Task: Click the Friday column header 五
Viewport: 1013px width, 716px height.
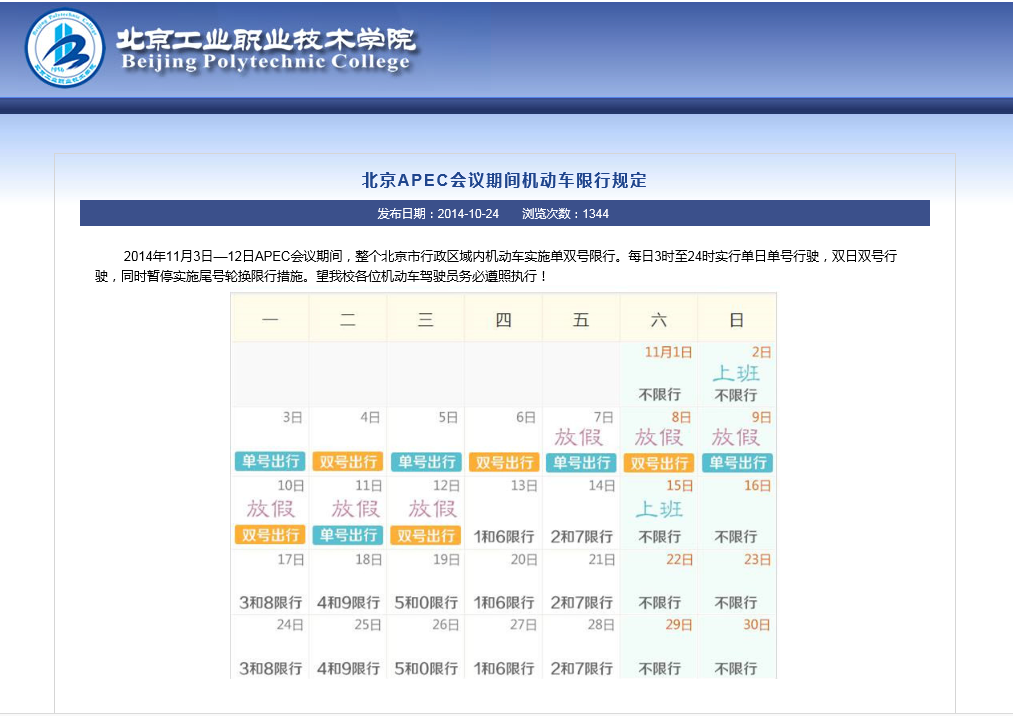Action: point(581,320)
